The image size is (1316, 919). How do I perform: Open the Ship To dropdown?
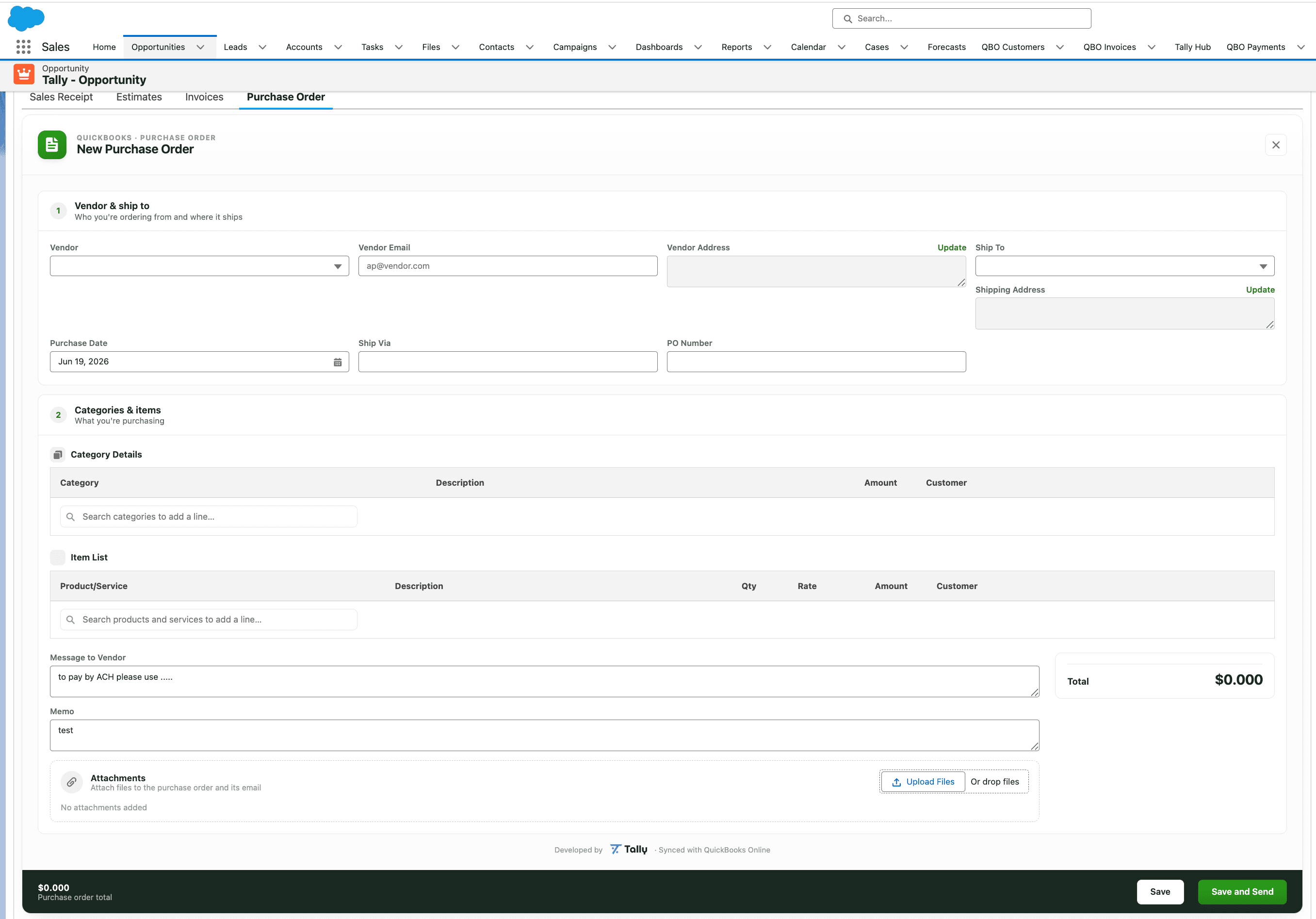pyautogui.click(x=1124, y=266)
